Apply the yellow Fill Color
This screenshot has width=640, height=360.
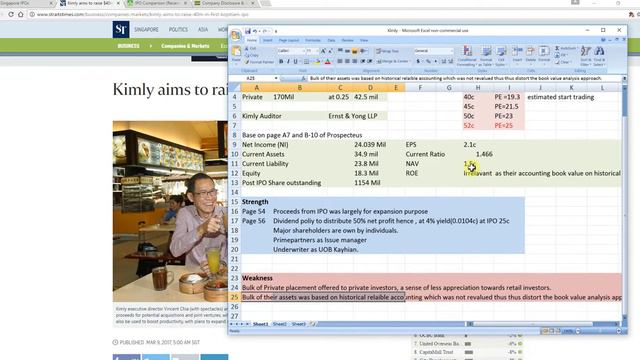(x=317, y=62)
